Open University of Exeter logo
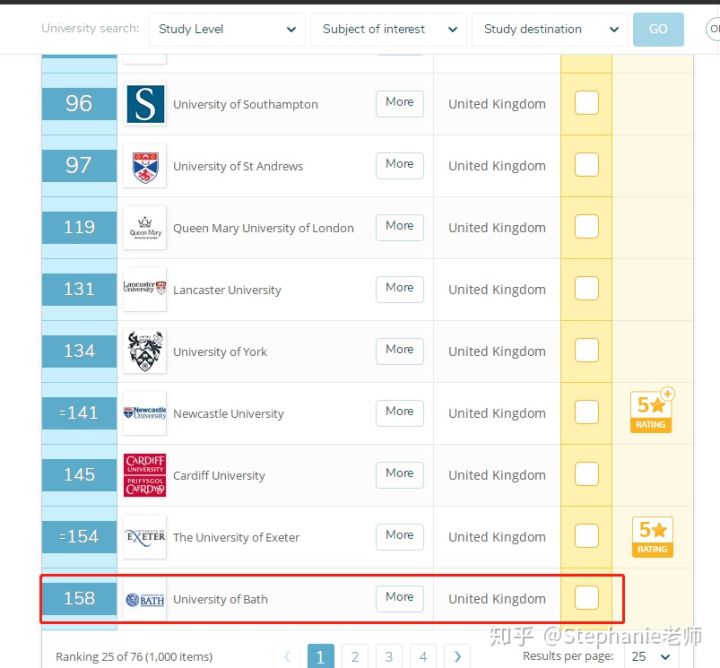 tap(145, 537)
